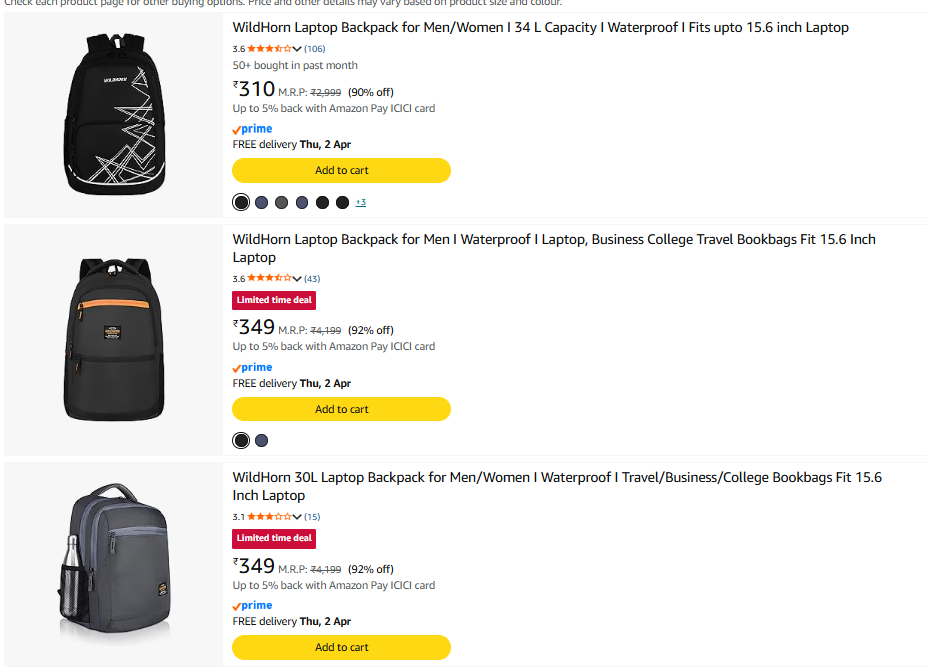Image resolution: width=927 pixels, height=670 pixels.
Task: Expand rating chevron next to the 106 reviews
Action: pos(297,49)
